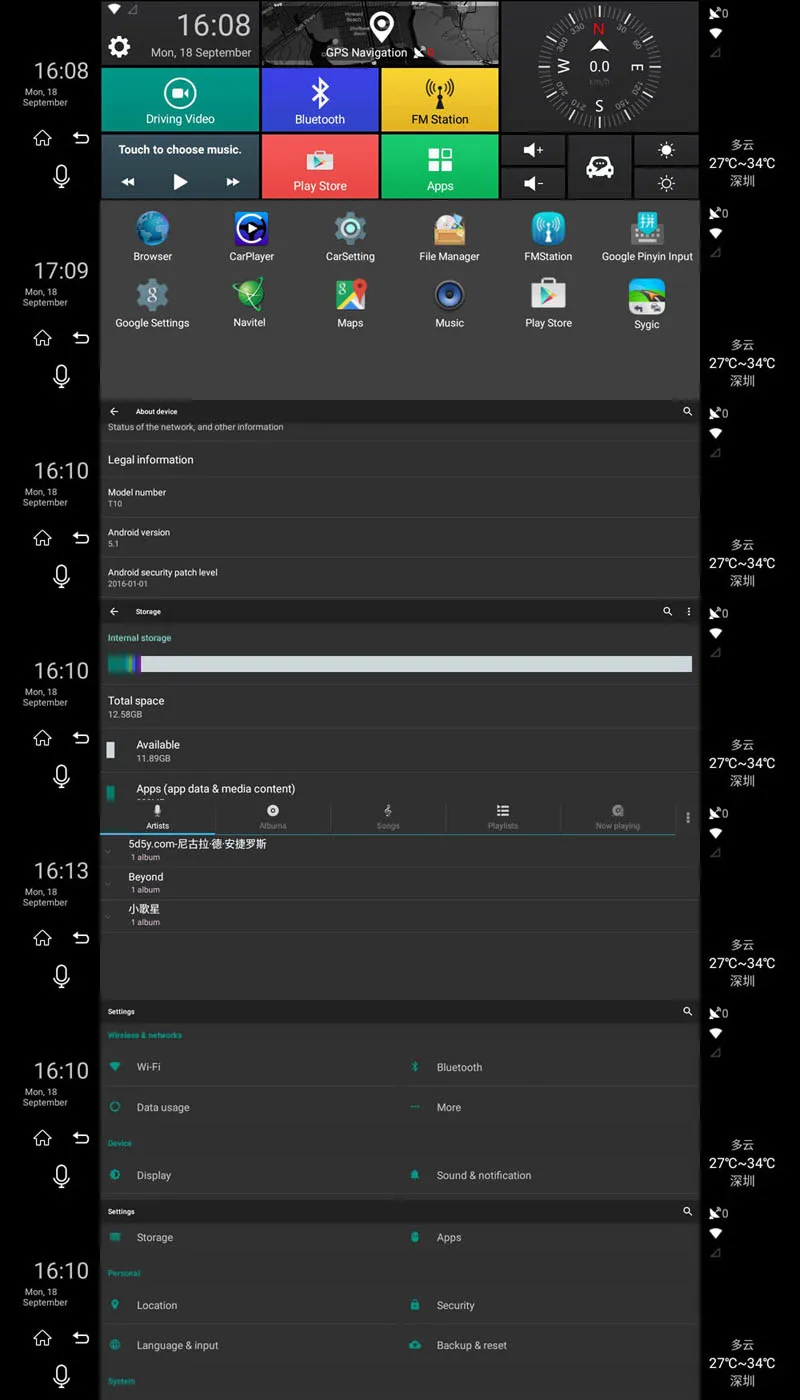
Task: Launch the Sygic app
Action: (x=647, y=303)
